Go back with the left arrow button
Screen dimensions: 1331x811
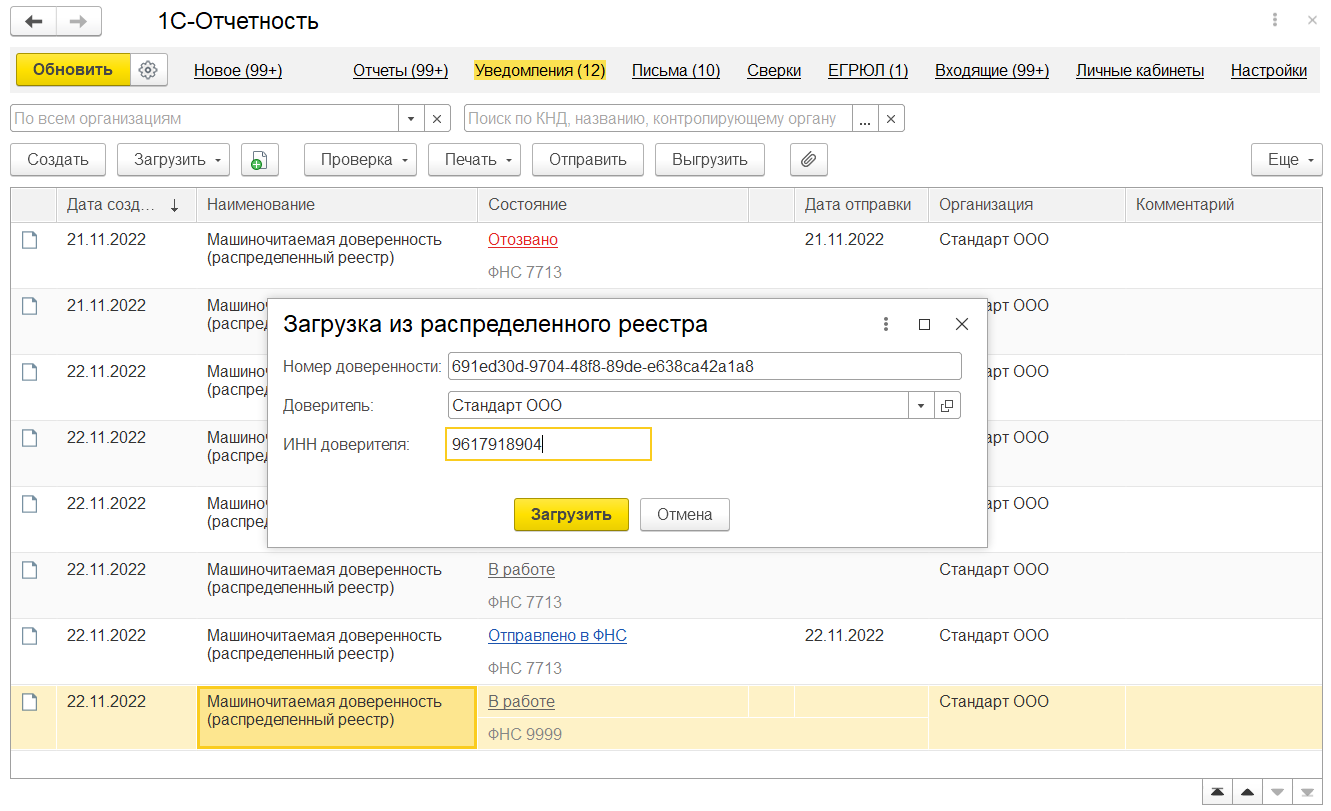point(34,21)
